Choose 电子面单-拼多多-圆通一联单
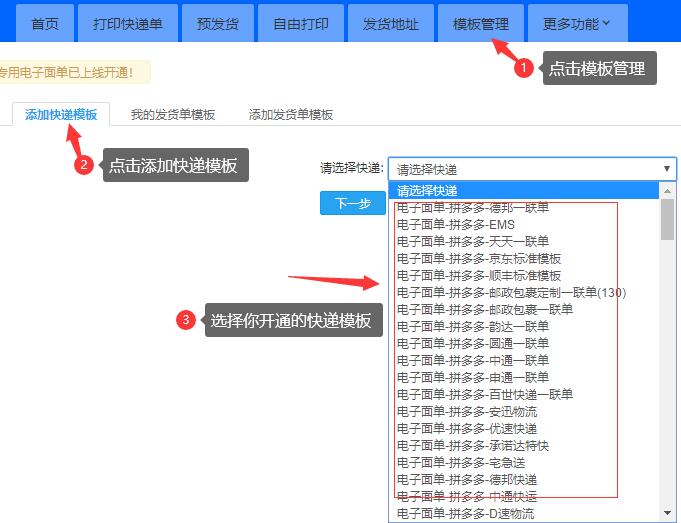Viewport: 681px width, 523px height. click(523, 343)
